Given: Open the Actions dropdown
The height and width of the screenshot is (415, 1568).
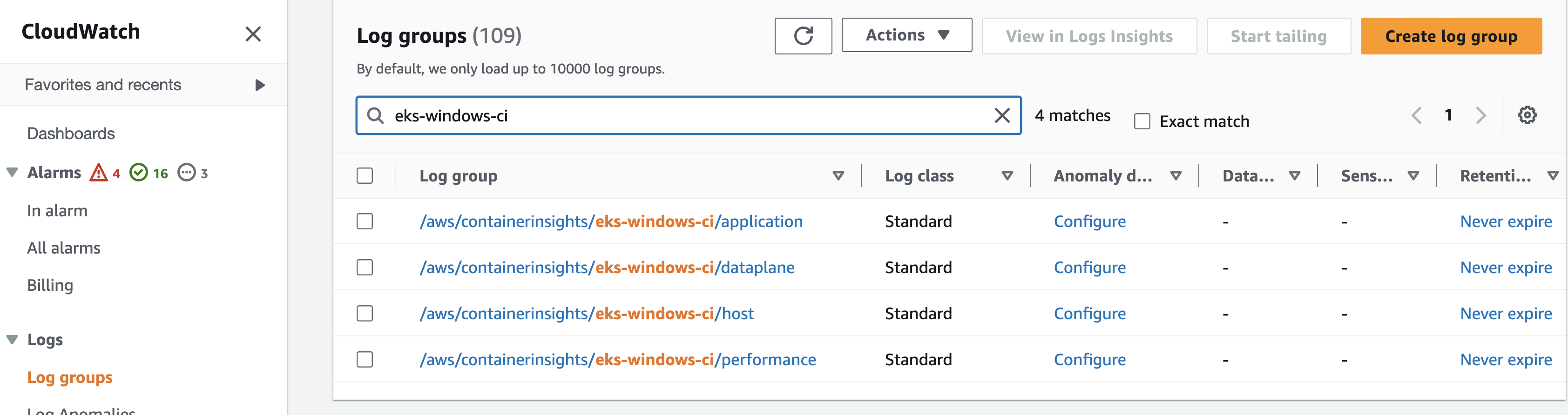Looking at the screenshot, I should [x=906, y=35].
